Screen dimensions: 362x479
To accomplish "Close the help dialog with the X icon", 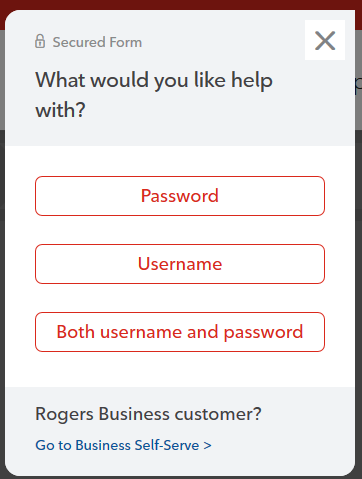I will [x=325, y=40].
